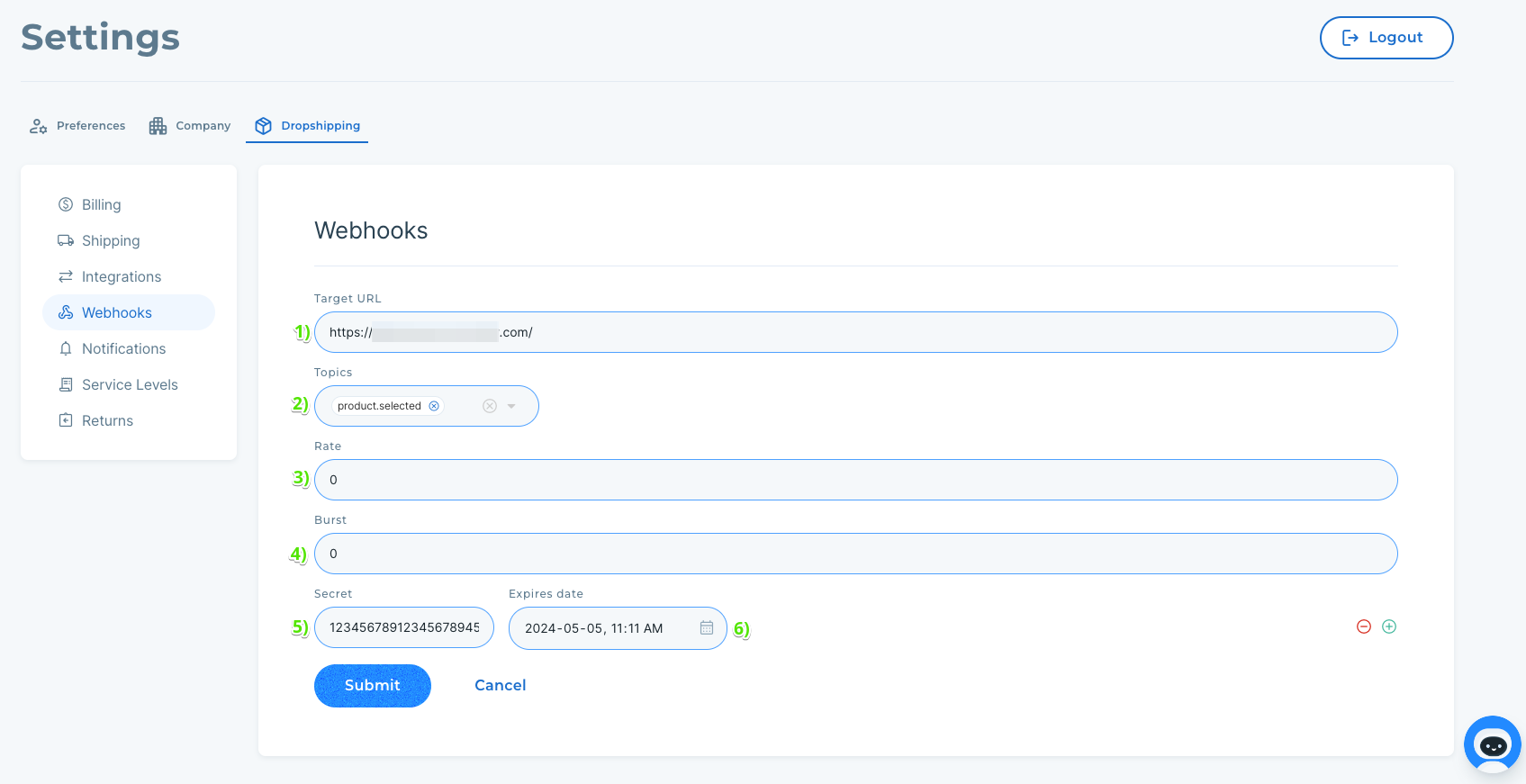The width and height of the screenshot is (1526, 784).
Task: Cancel the webhook changes
Action: pos(500,686)
